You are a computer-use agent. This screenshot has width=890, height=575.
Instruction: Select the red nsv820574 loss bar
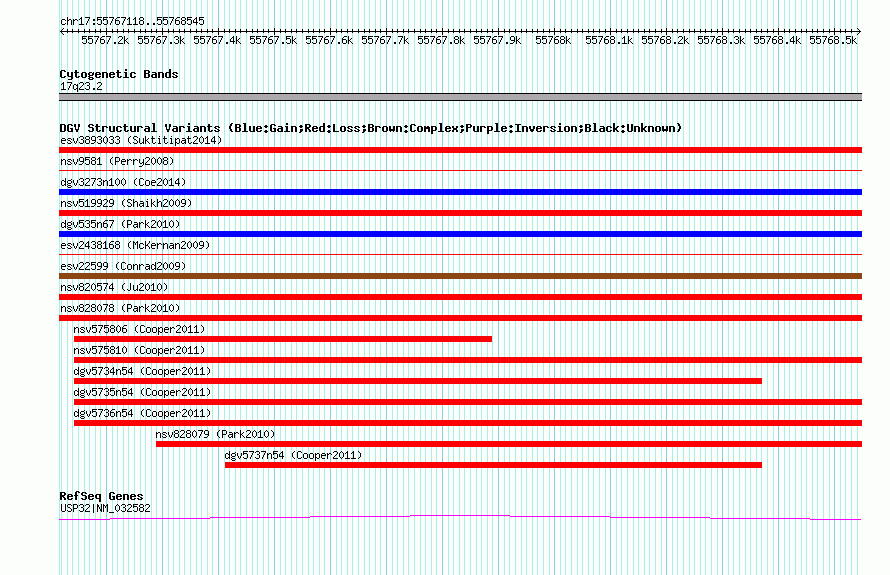[x=460, y=297]
